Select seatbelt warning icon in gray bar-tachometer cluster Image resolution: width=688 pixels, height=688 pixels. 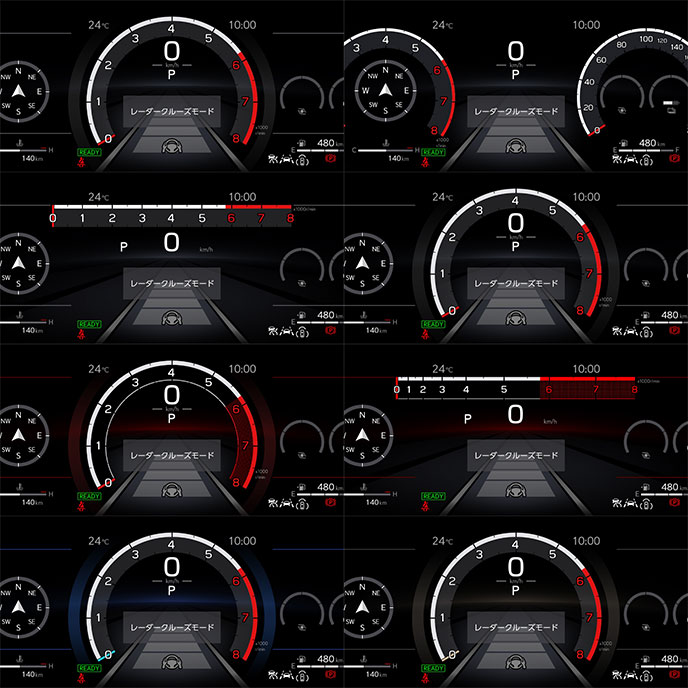81,335
